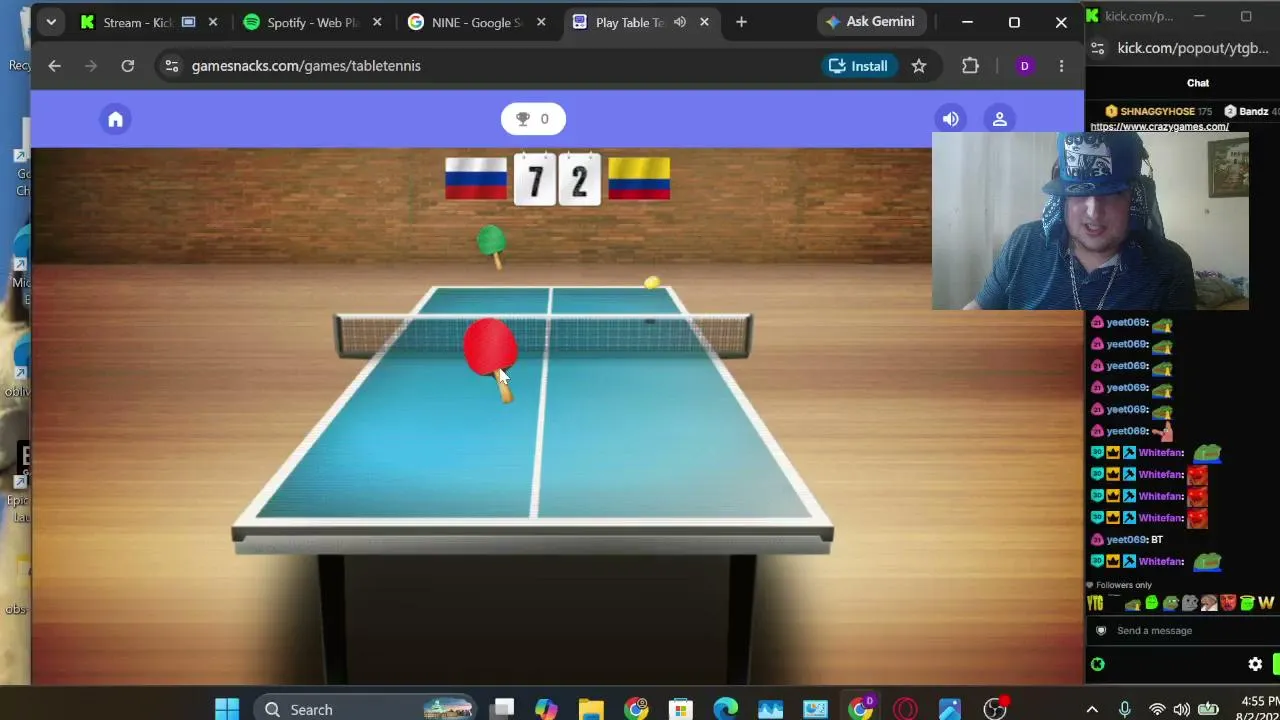Open the tab search dropdown arrow
This screenshot has width=1280, height=720.
pos(51,22)
